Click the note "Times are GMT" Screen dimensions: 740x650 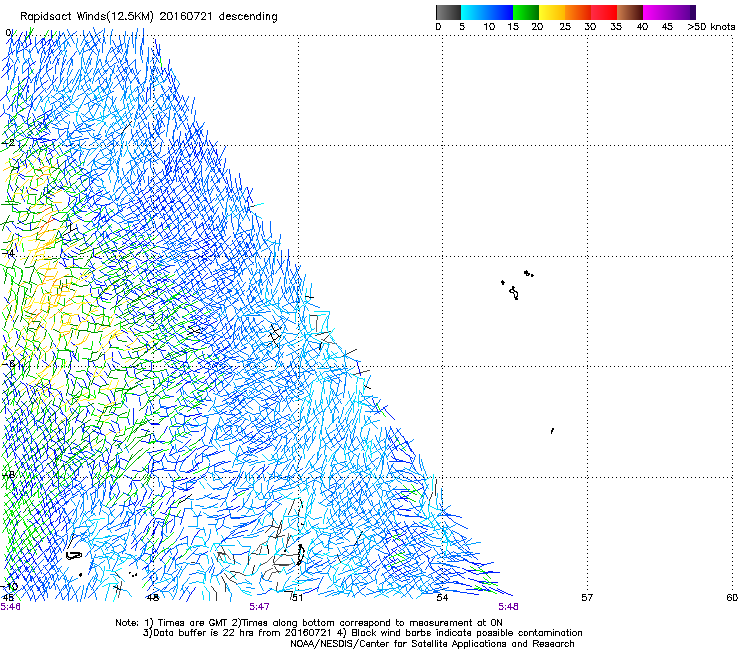click(191, 623)
